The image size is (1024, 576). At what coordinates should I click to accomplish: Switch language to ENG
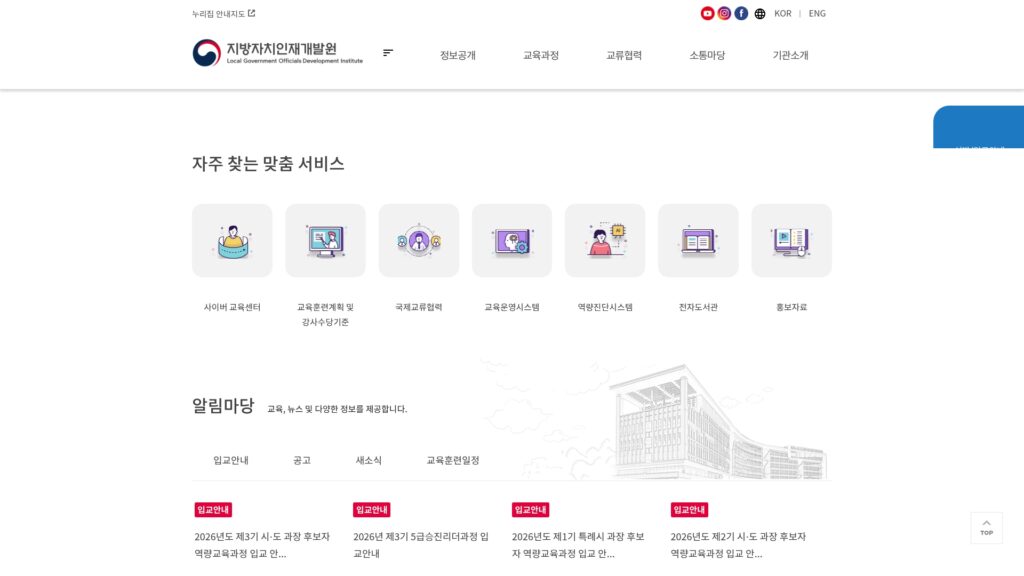click(816, 13)
